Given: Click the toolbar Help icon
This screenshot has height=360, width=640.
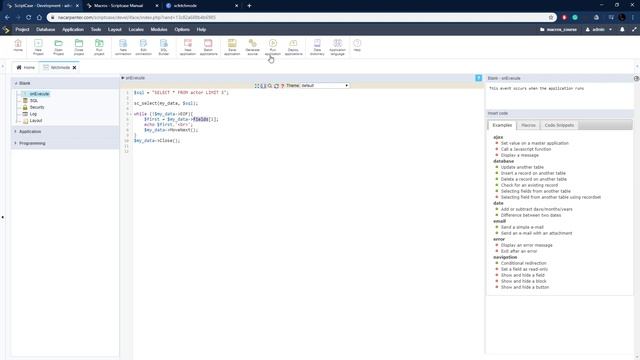Looking at the screenshot, I should point(357,45).
